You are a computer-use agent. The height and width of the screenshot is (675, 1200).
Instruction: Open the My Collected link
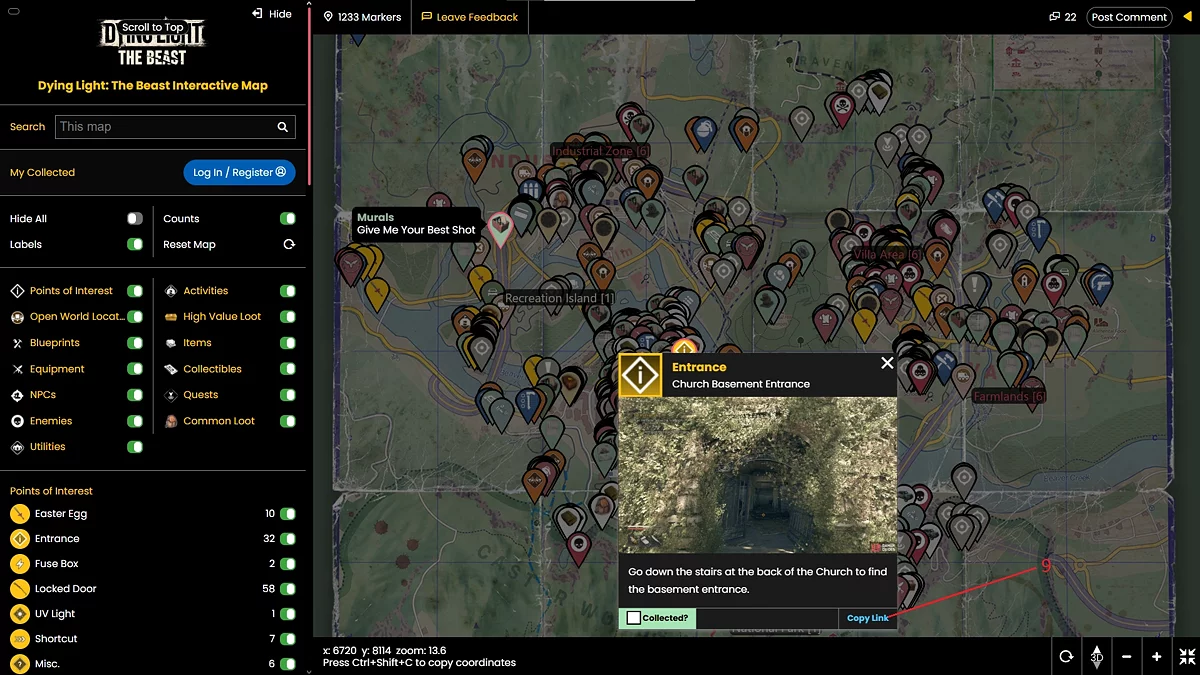(42, 172)
